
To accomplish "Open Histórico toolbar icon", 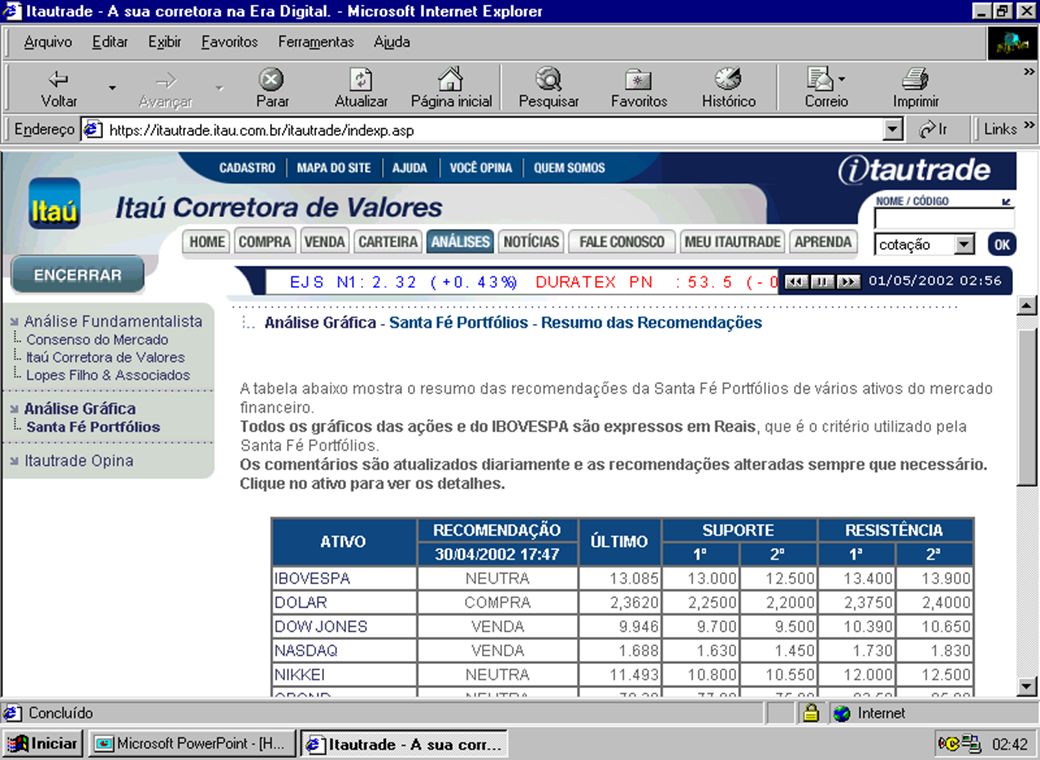I will (728, 88).
